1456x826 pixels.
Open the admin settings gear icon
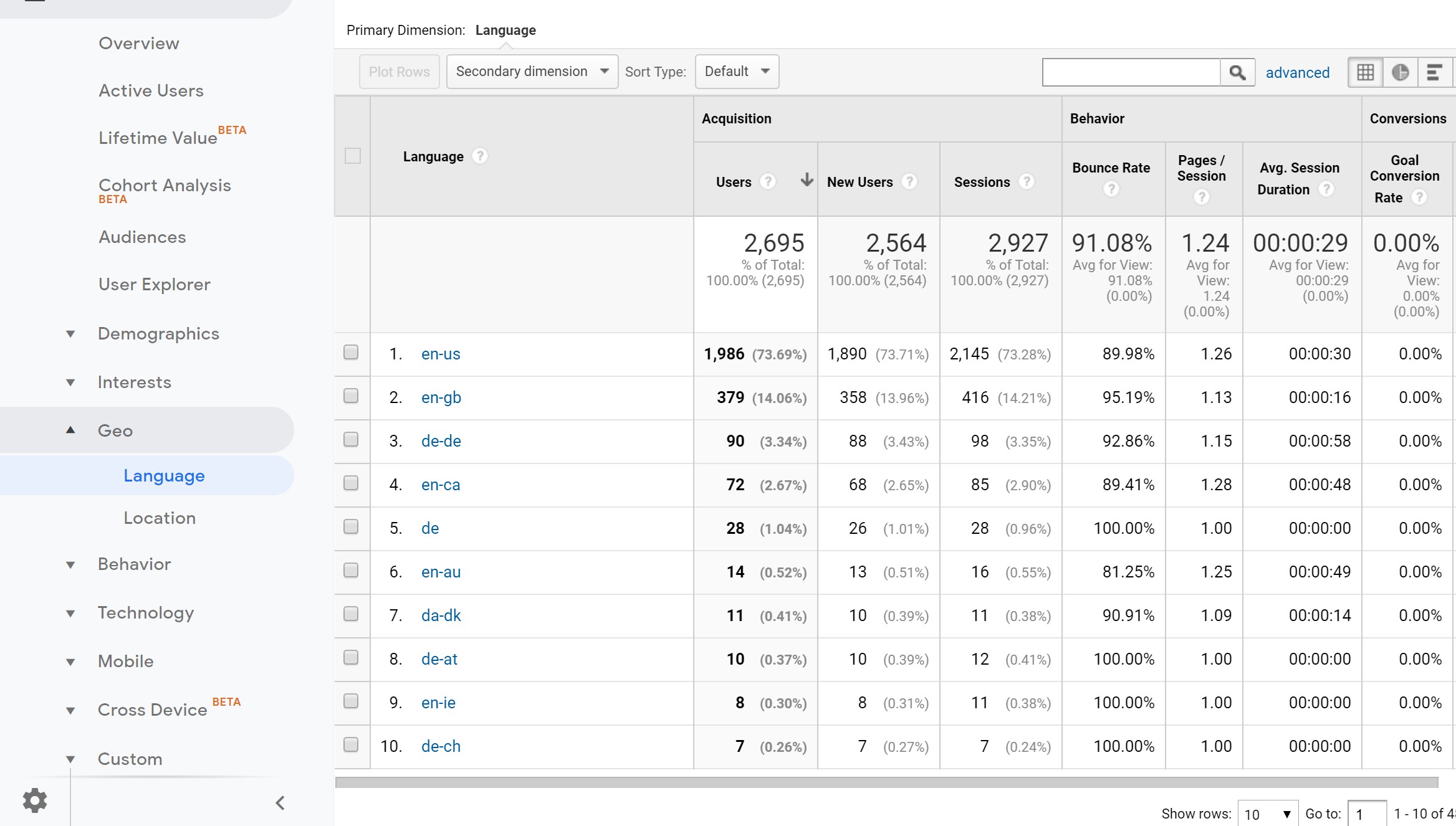click(x=35, y=800)
